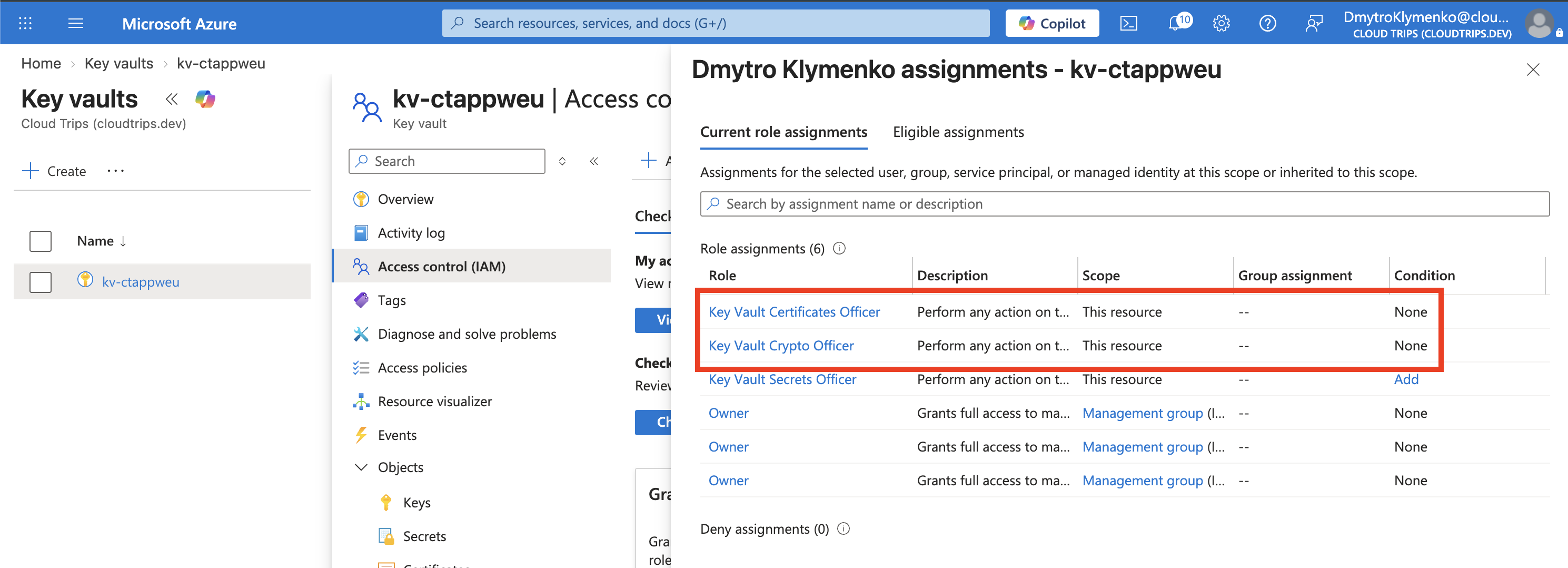Open Keys under Objects
Screen dimensions: 1568x568
(x=417, y=503)
